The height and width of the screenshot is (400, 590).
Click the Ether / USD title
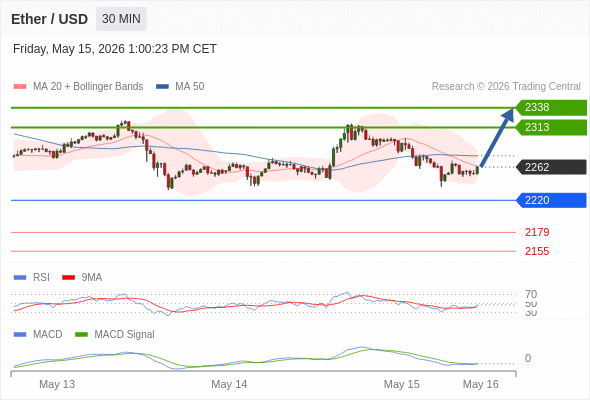click(x=49, y=19)
